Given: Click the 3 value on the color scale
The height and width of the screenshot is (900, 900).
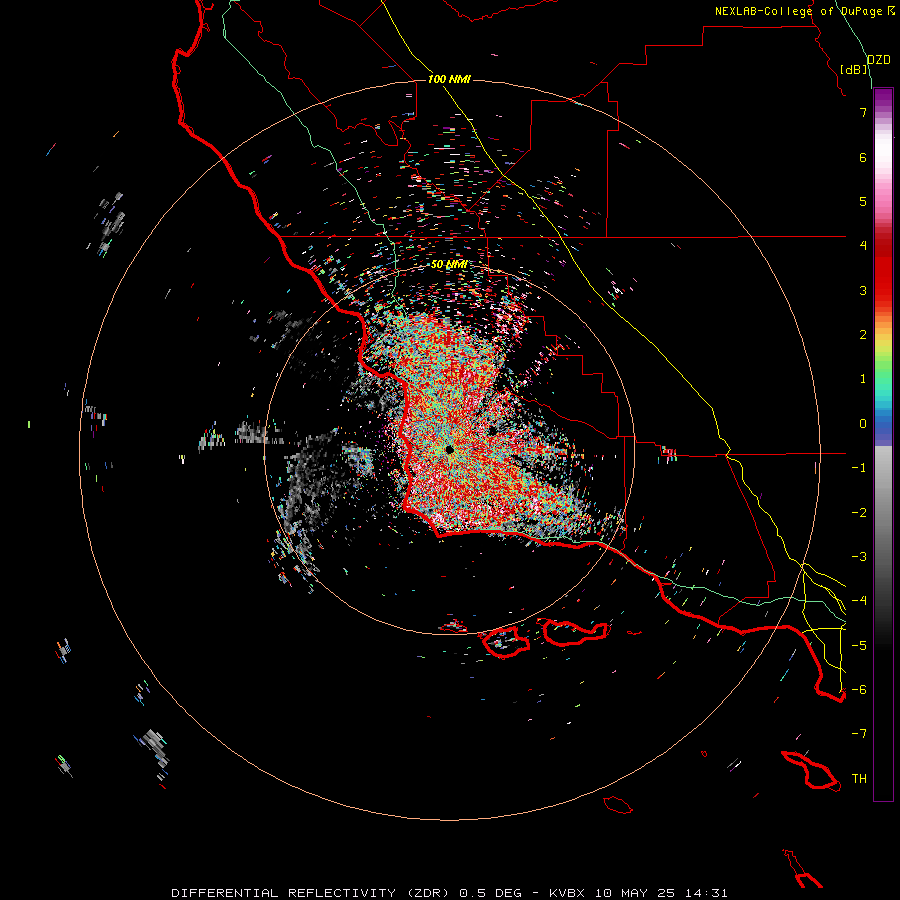Looking at the screenshot, I should coord(863,290).
